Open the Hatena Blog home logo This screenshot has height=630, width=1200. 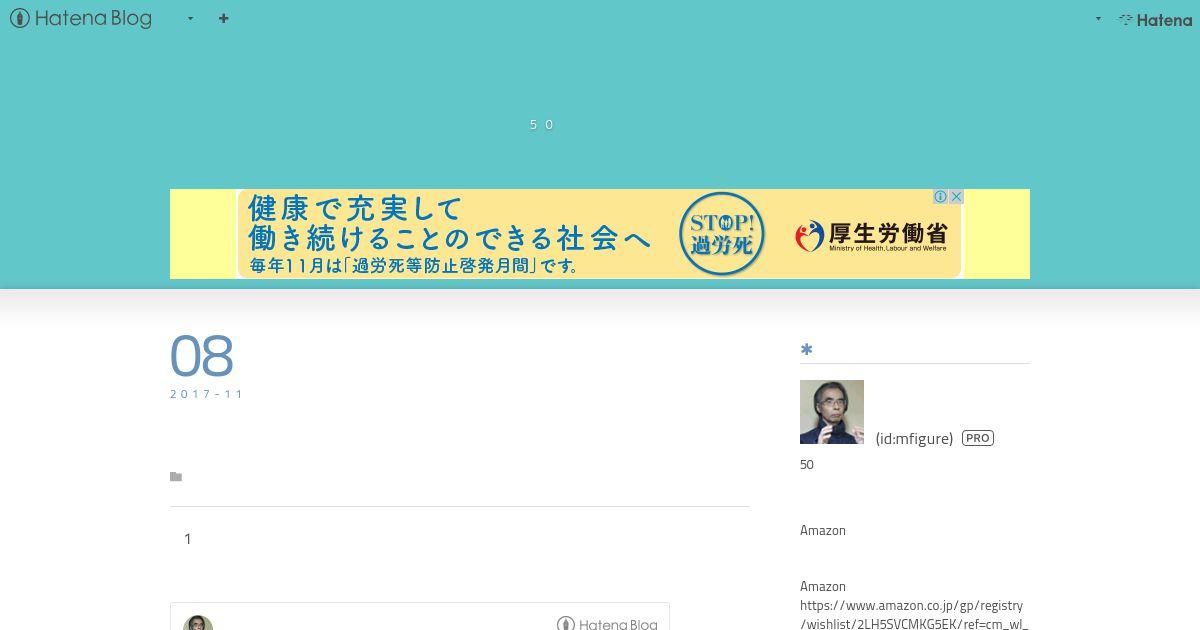(x=81, y=18)
